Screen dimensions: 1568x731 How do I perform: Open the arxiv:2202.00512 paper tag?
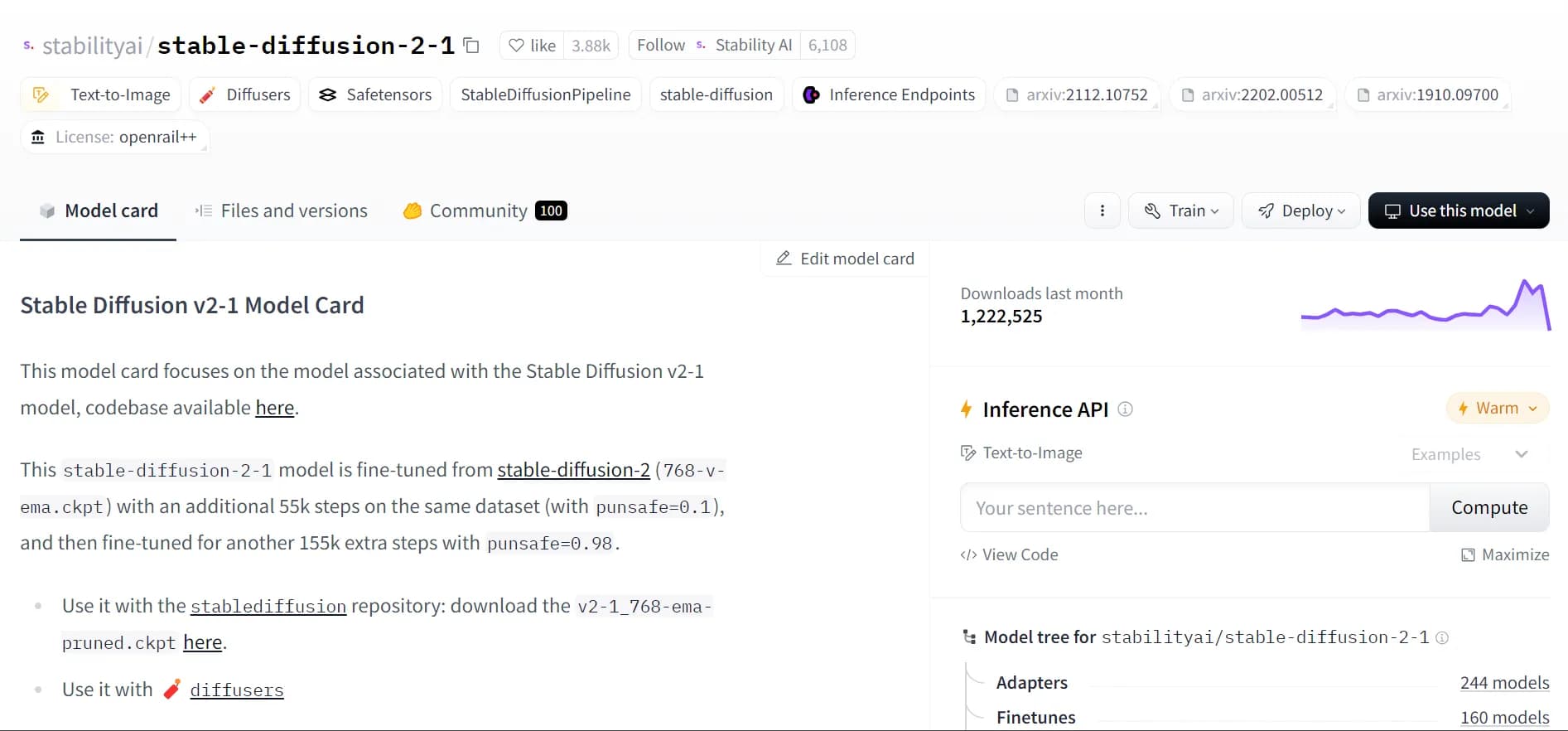[1252, 94]
